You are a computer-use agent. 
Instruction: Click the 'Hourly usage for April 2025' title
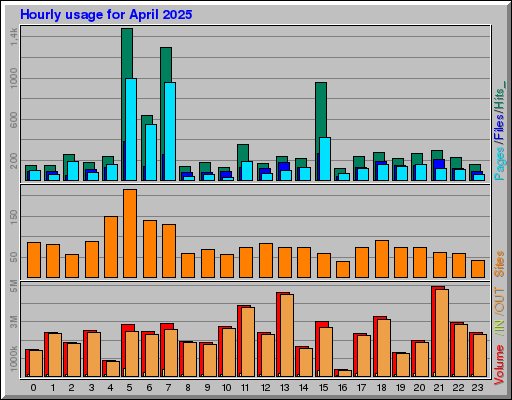tap(106, 15)
